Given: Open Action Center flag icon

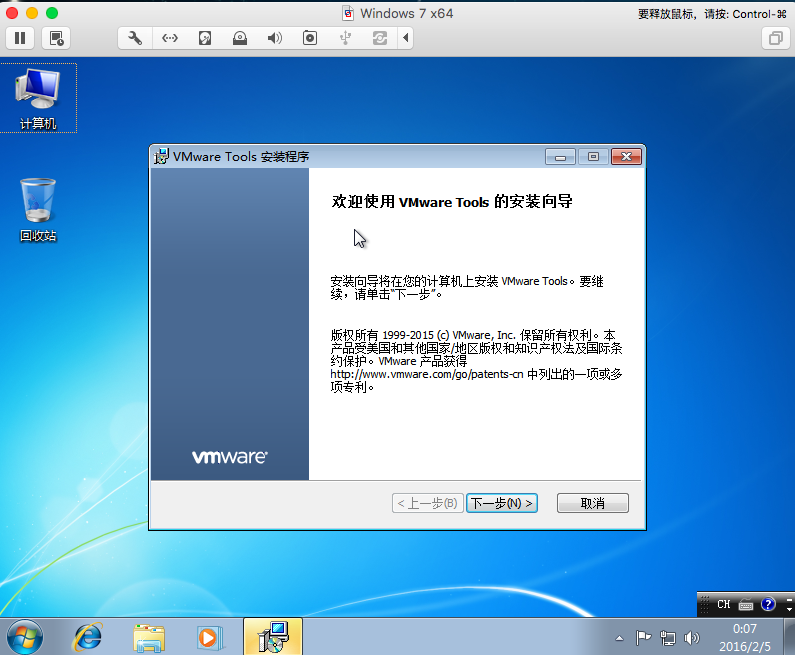Looking at the screenshot, I should 643,638.
